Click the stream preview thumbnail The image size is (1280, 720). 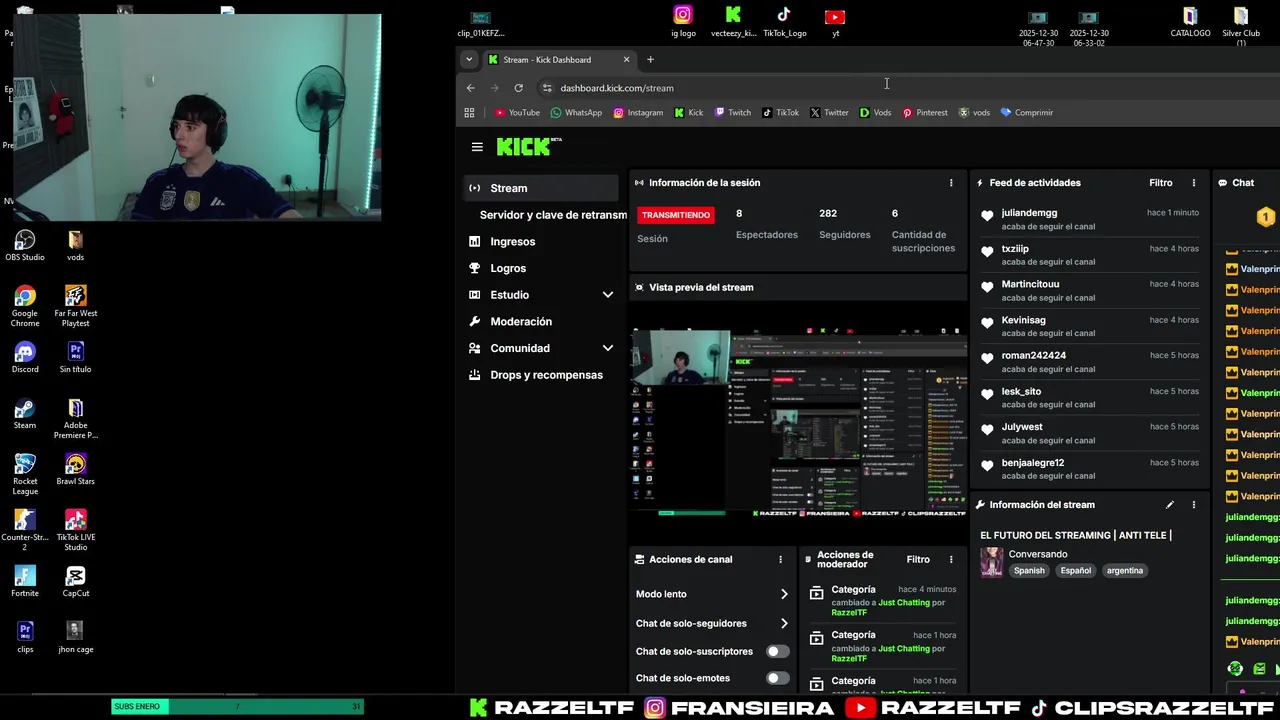pos(798,422)
